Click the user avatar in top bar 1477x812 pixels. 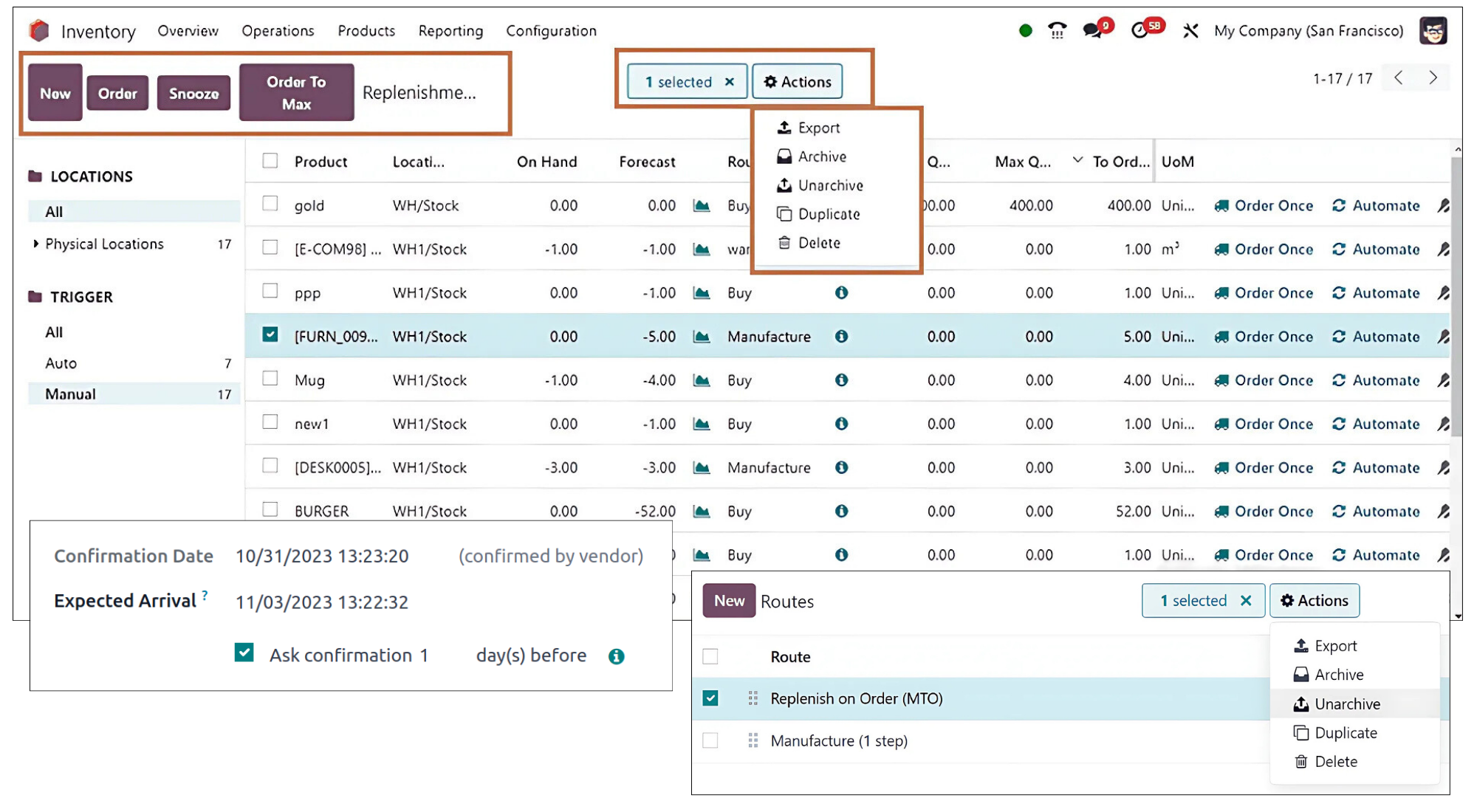coord(1433,31)
